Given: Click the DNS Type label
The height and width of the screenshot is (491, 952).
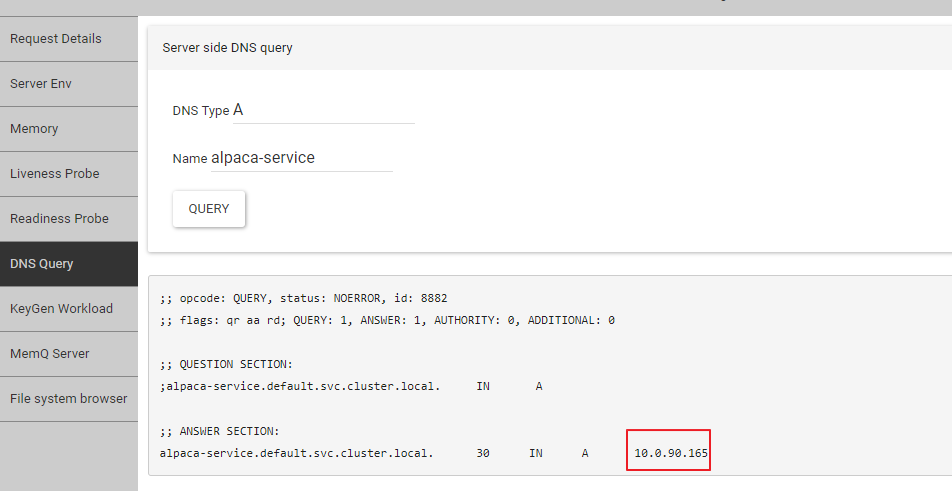Looking at the screenshot, I should 201,111.
